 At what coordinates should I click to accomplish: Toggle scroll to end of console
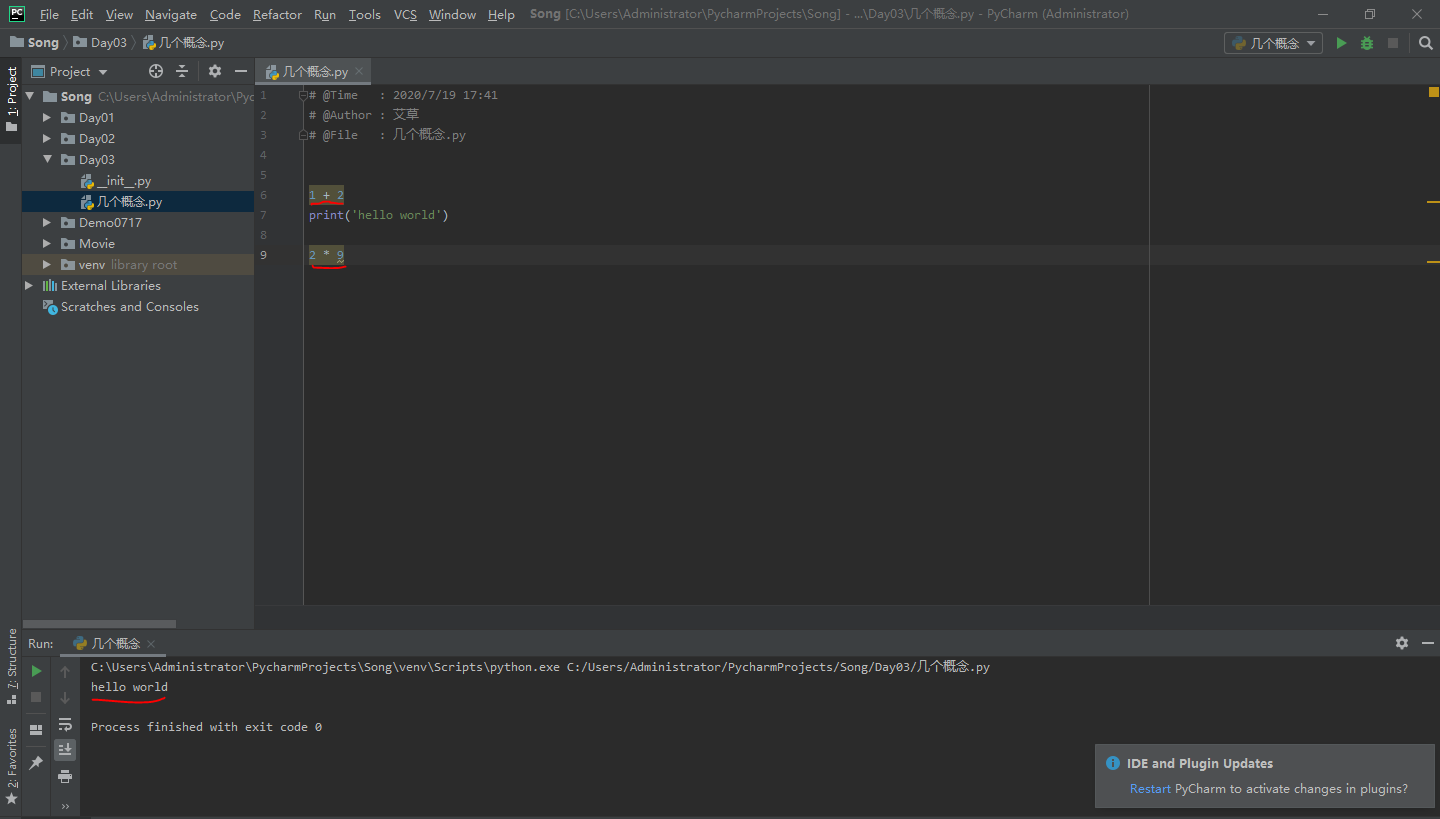click(65, 749)
